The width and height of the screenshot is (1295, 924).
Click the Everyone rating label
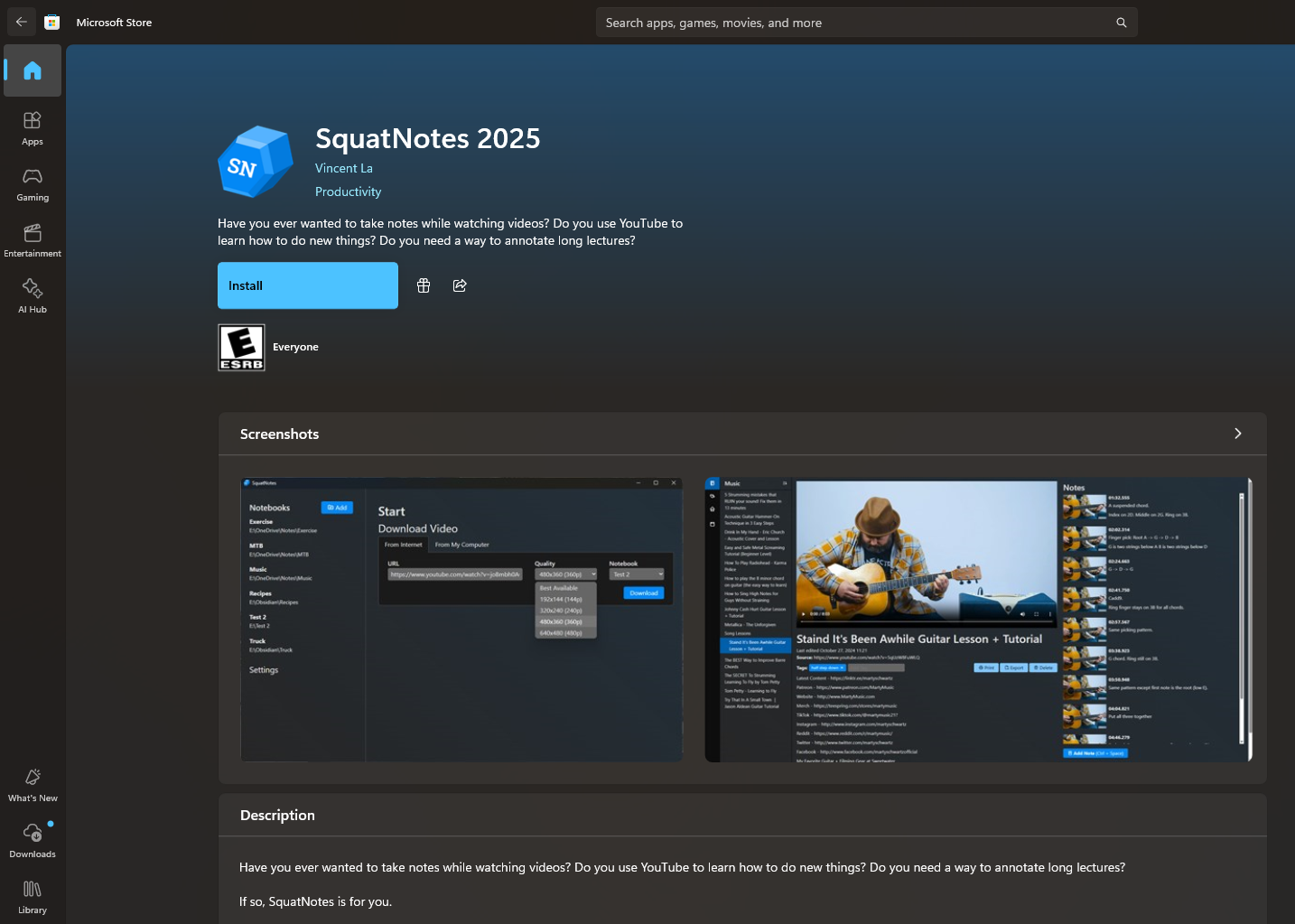point(295,347)
